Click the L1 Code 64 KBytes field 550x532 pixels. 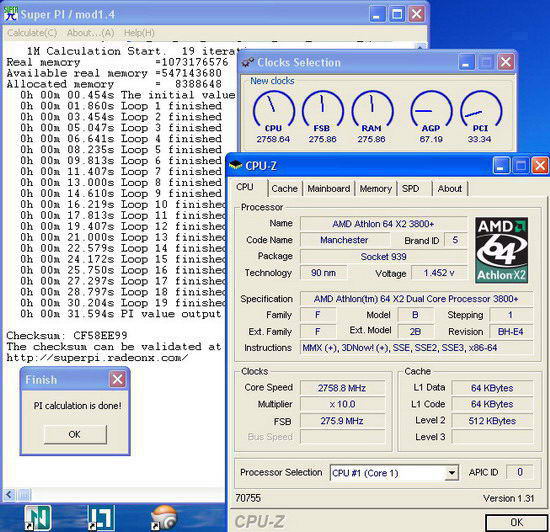[x=492, y=404]
